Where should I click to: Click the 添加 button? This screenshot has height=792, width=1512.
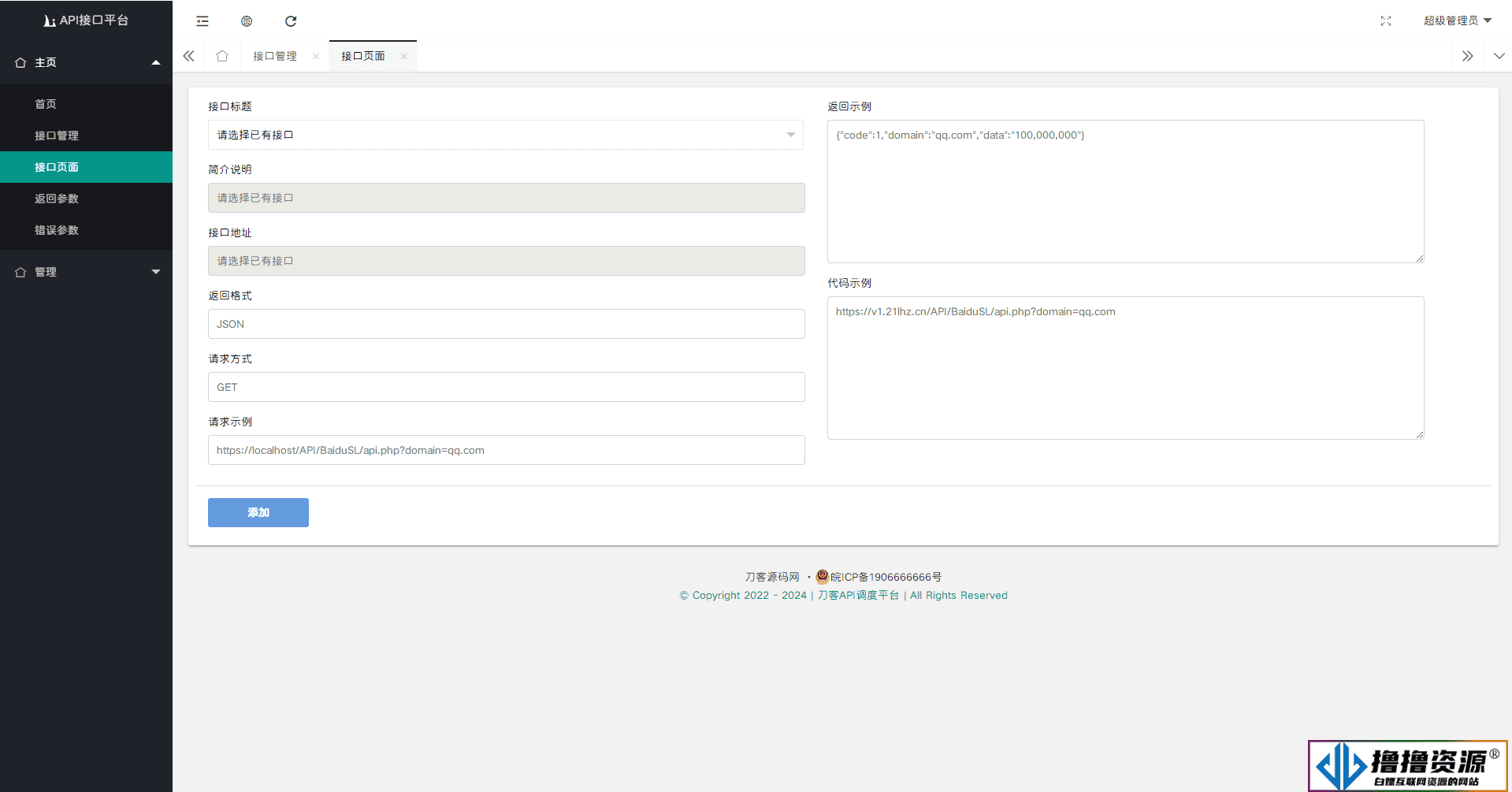[x=258, y=512]
